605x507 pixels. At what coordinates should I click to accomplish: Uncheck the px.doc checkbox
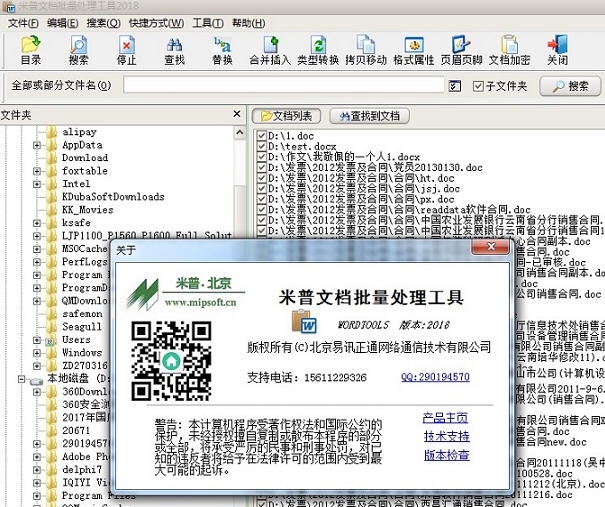click(x=262, y=199)
